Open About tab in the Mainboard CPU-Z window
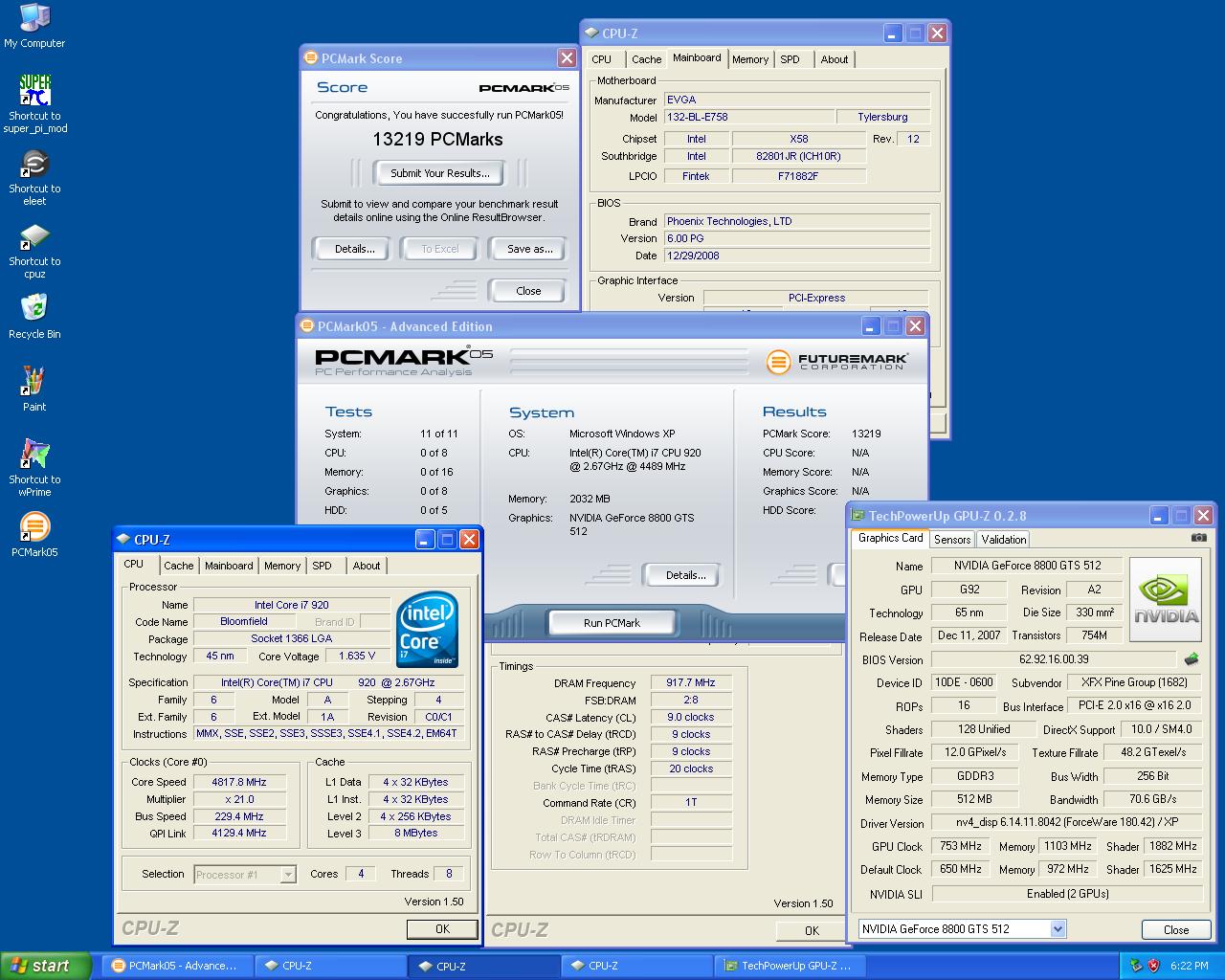This screenshot has width=1225, height=980. coord(834,59)
